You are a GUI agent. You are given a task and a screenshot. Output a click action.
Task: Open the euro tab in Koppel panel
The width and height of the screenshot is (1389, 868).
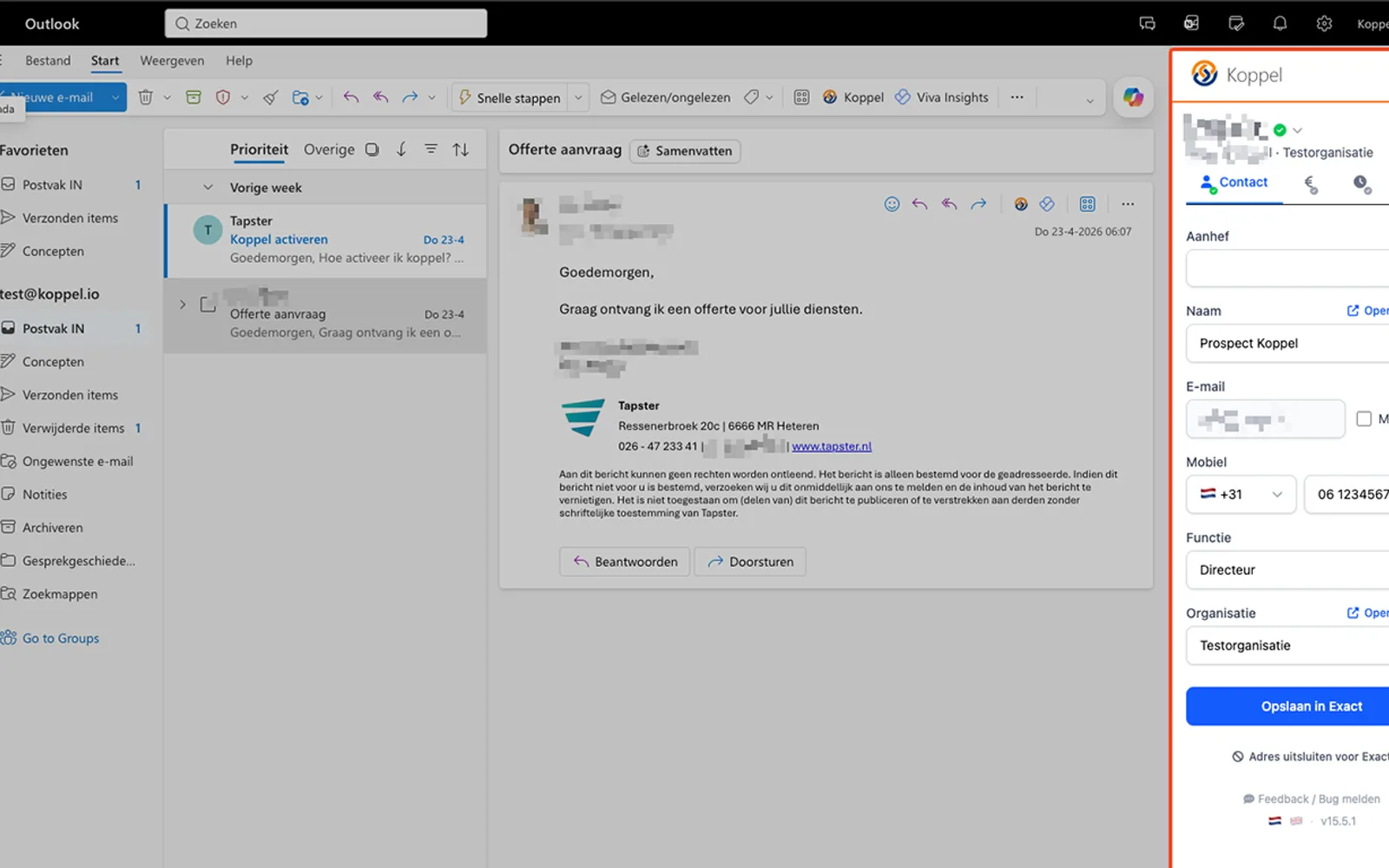tap(1311, 183)
